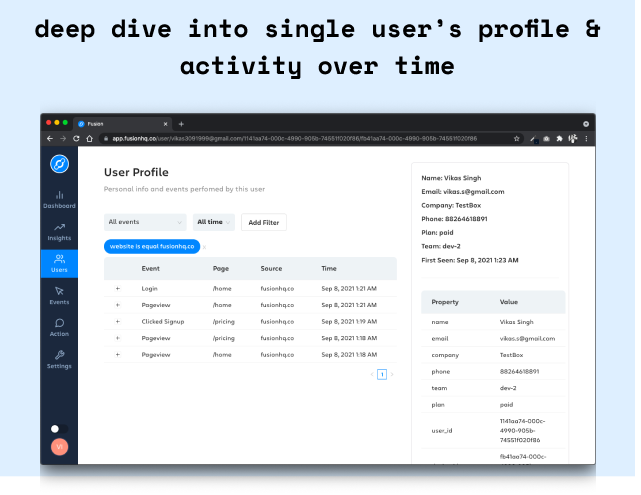
Task: Open a new browser tab
Action: tap(182, 124)
